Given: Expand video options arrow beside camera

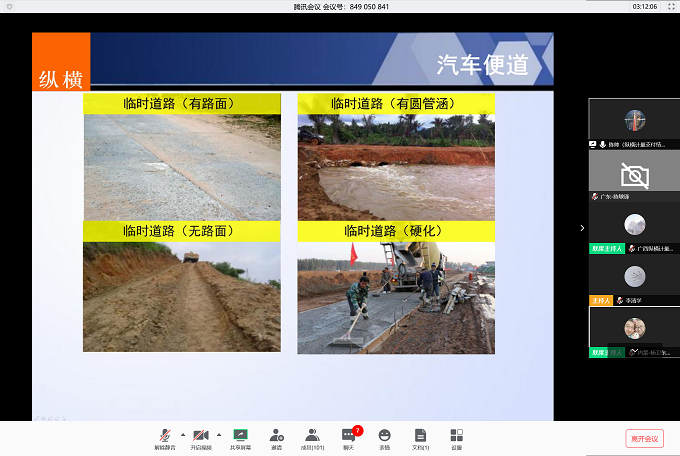Looking at the screenshot, I should (x=219, y=434).
